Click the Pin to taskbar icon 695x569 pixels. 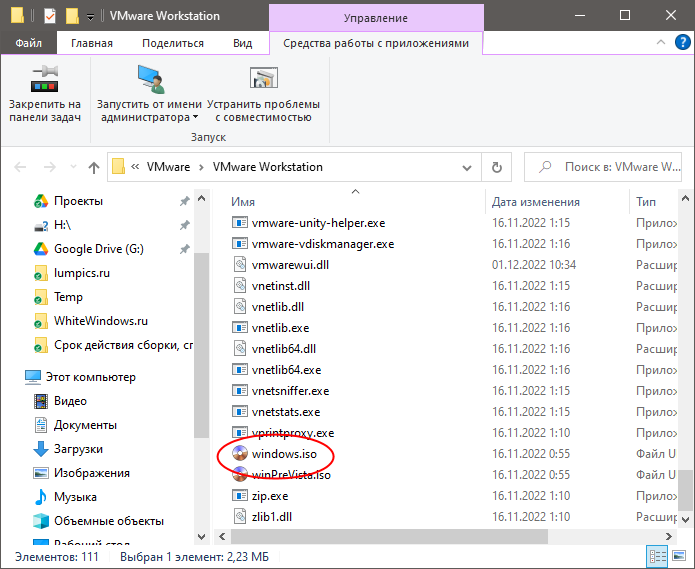pos(44,79)
